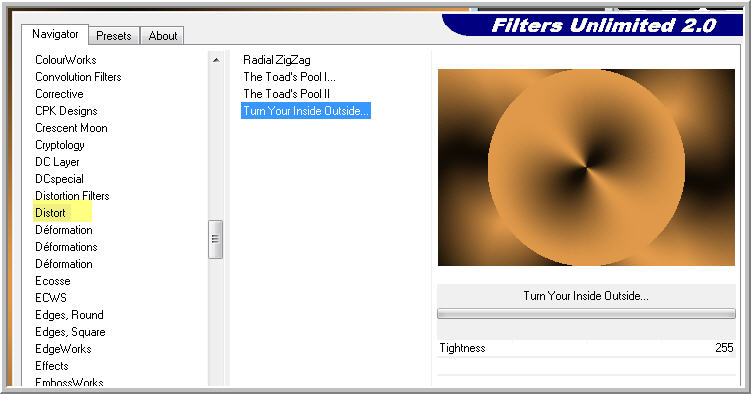Select the Distort filter category
The height and width of the screenshot is (394, 751).
50,213
